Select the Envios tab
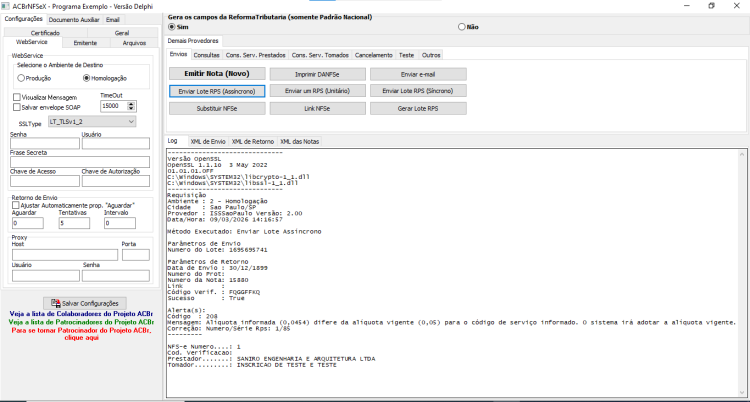Image resolution: width=750 pixels, height=402 pixels. (178, 55)
